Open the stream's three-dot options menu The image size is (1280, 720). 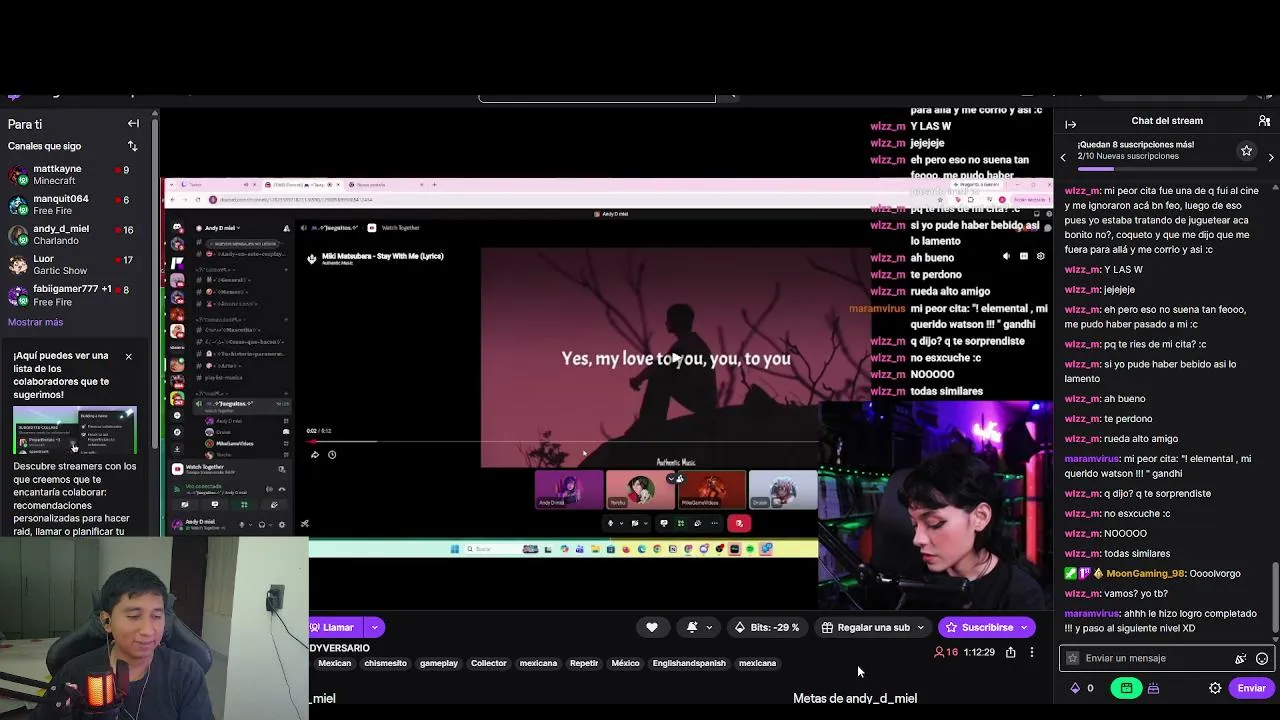tap(1032, 652)
